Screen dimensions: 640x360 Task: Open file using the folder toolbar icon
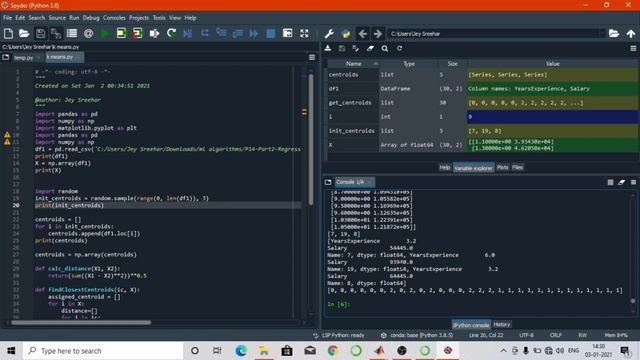coord(24,33)
